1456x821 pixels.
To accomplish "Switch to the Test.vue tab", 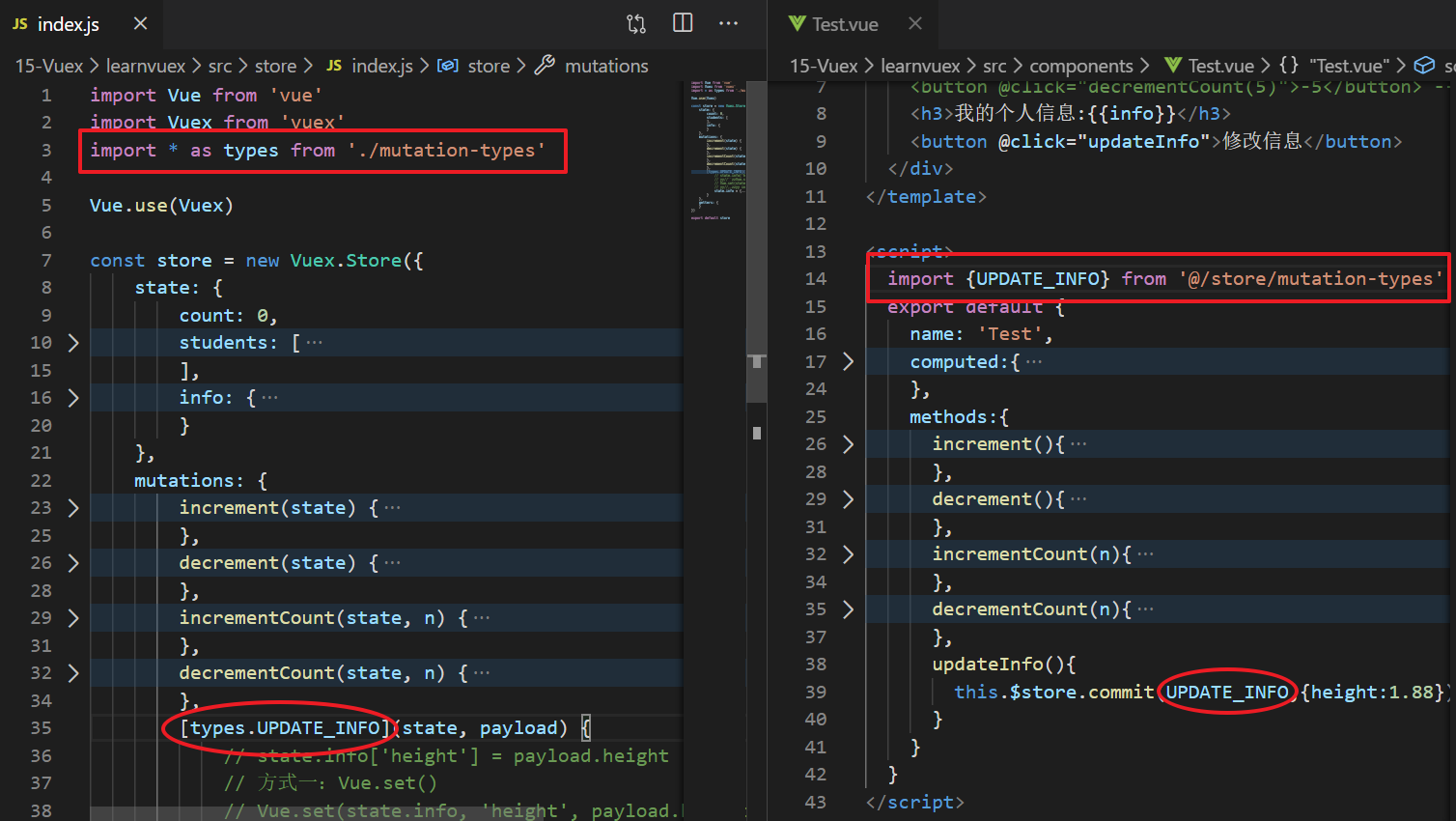I will click(x=844, y=24).
